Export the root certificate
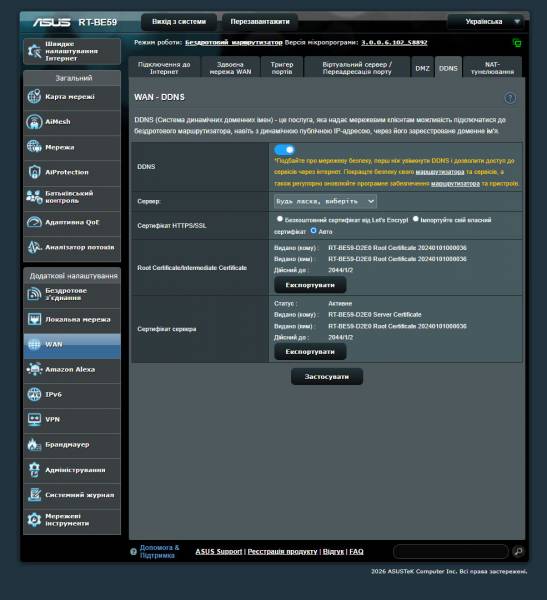This screenshot has width=547, height=600. (x=310, y=285)
